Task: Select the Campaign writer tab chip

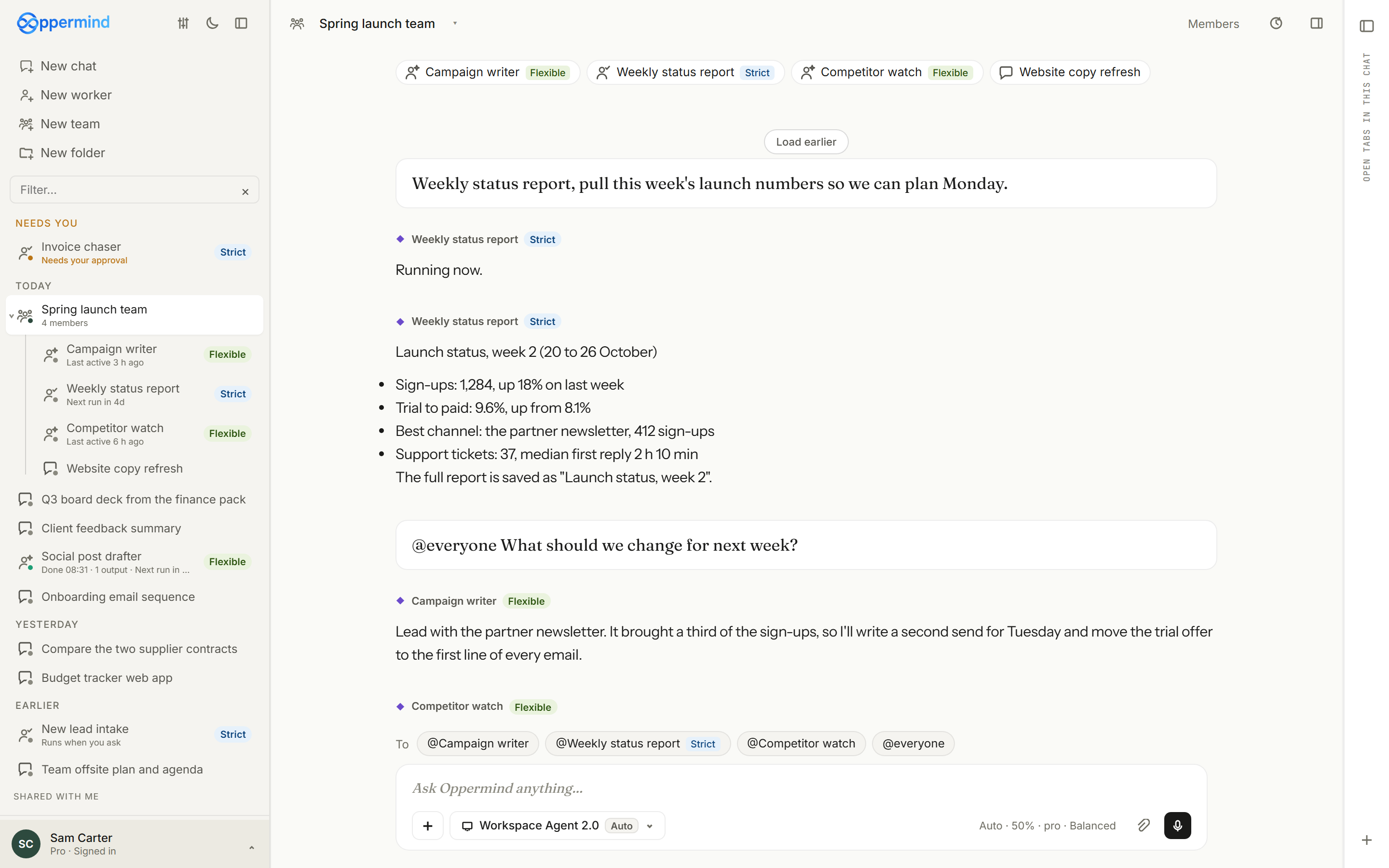Action: click(x=487, y=72)
